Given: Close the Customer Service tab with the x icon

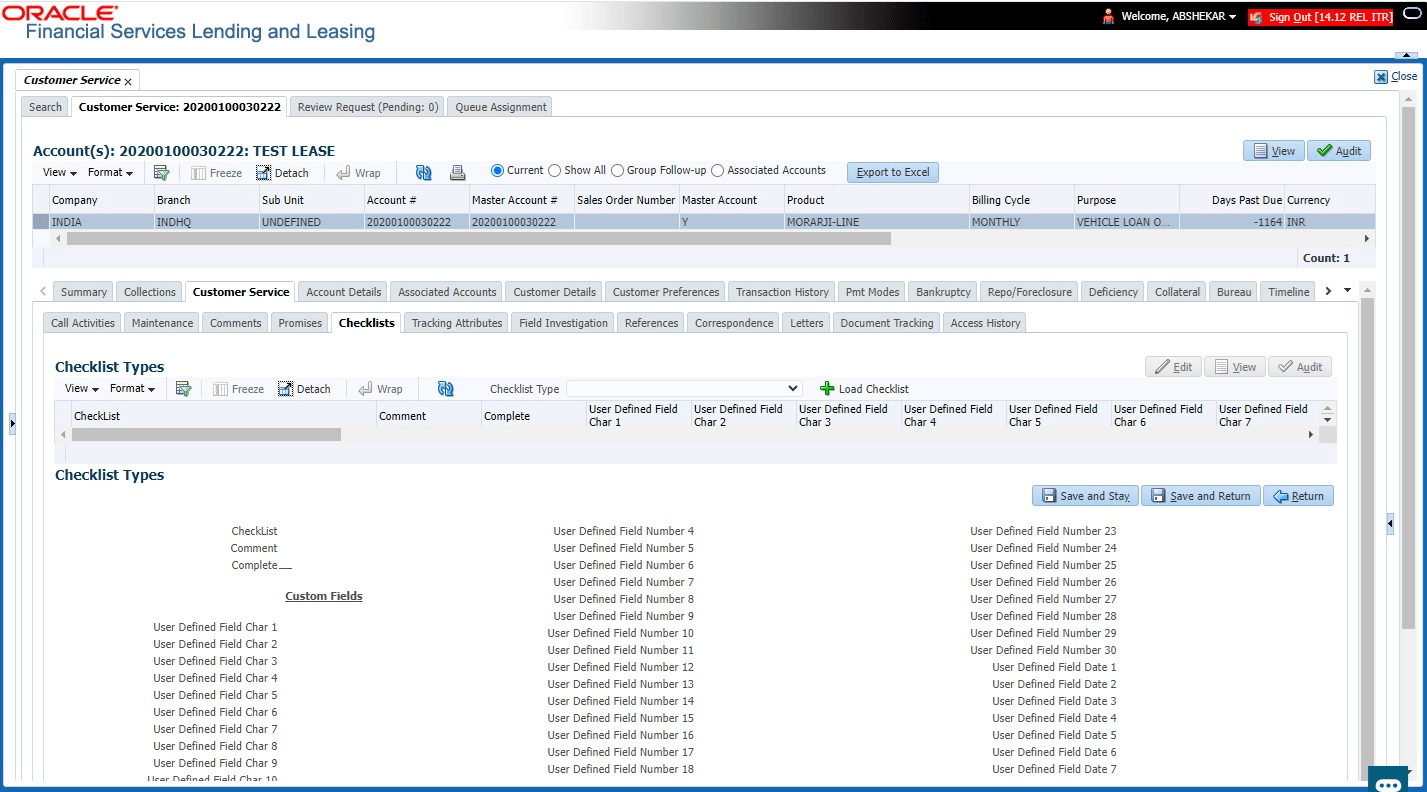Looking at the screenshot, I should (x=128, y=81).
